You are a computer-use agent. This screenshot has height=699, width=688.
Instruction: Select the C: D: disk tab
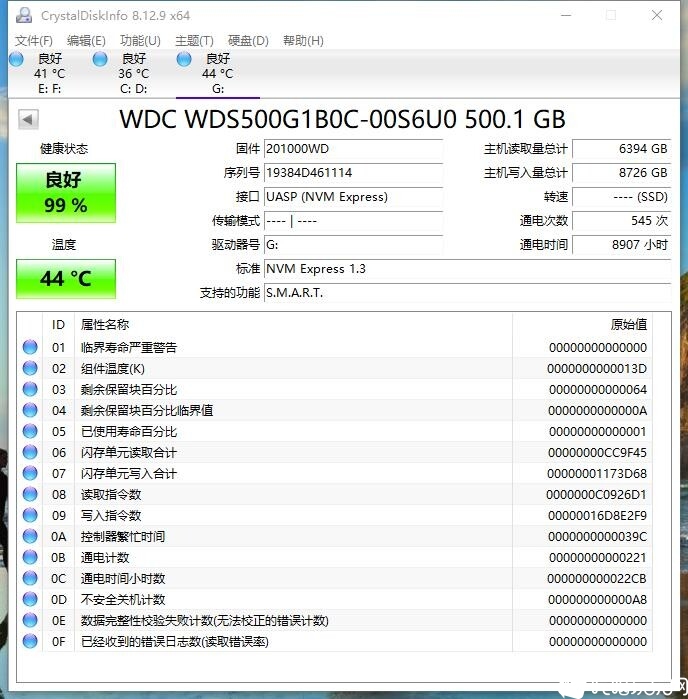pyautogui.click(x=134, y=73)
